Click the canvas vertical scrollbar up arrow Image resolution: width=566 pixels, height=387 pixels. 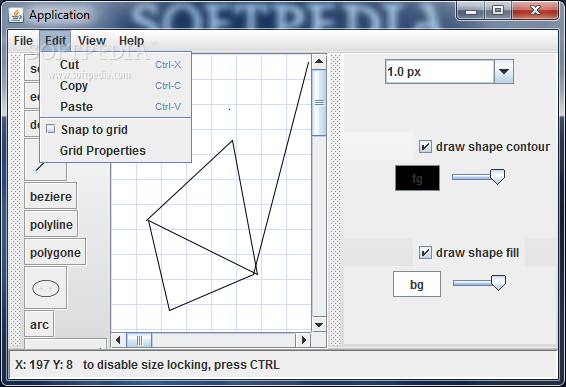tap(319, 61)
